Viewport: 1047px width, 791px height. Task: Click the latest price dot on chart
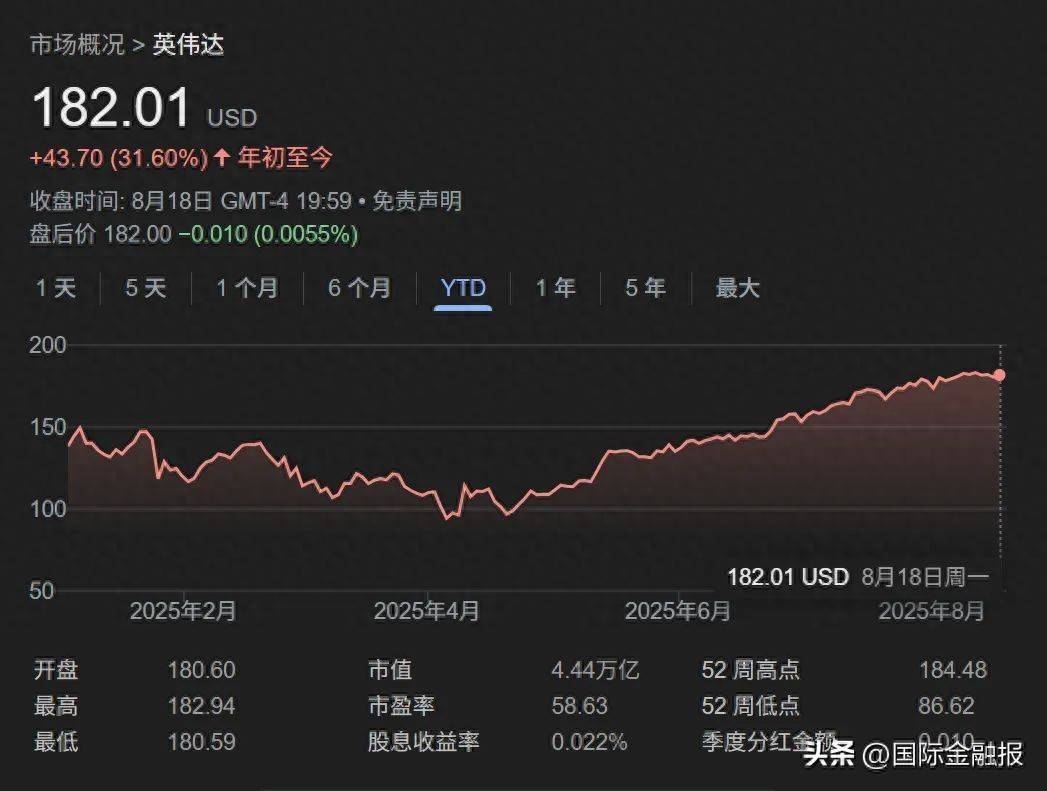coord(999,375)
